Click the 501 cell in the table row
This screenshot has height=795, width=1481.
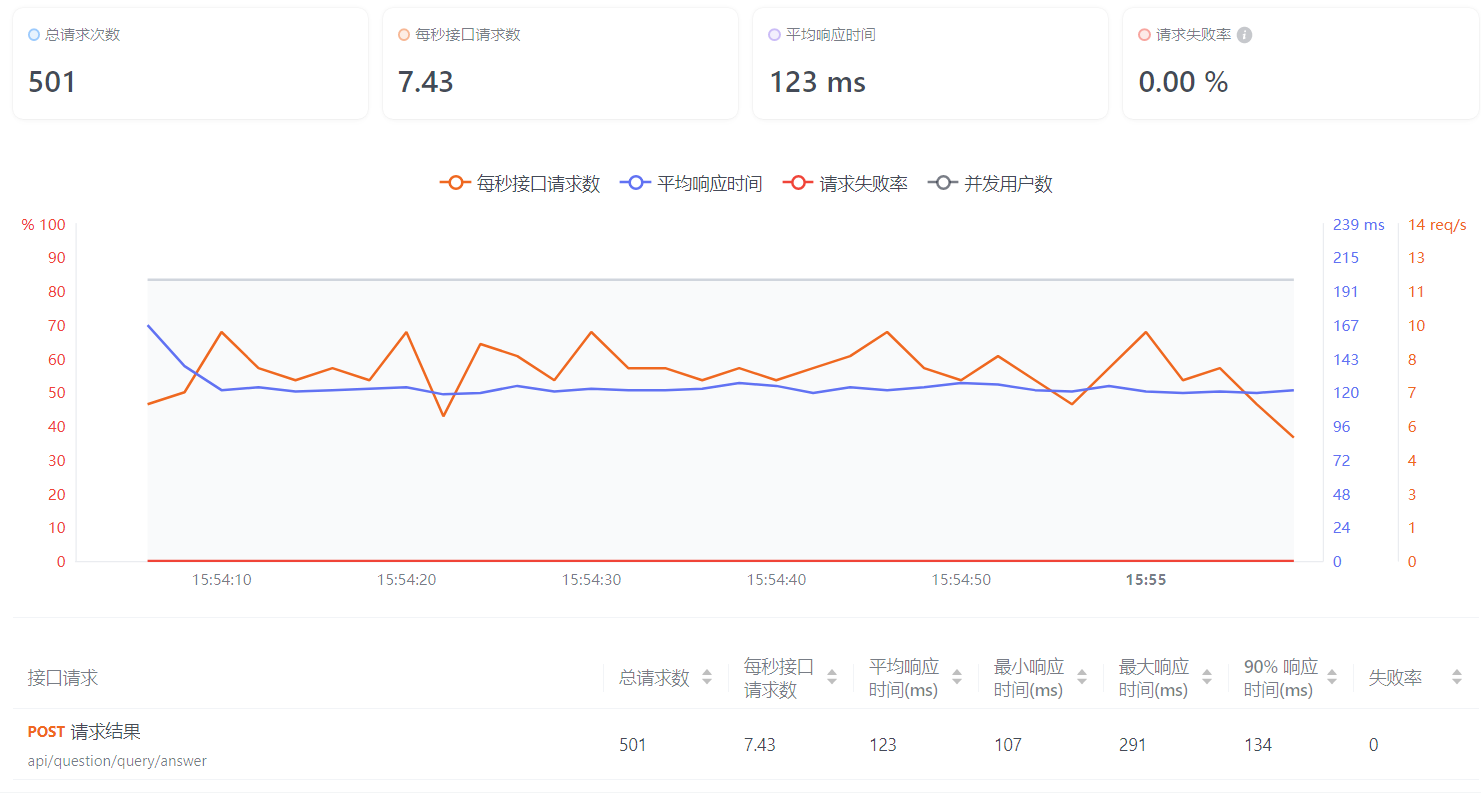[633, 745]
